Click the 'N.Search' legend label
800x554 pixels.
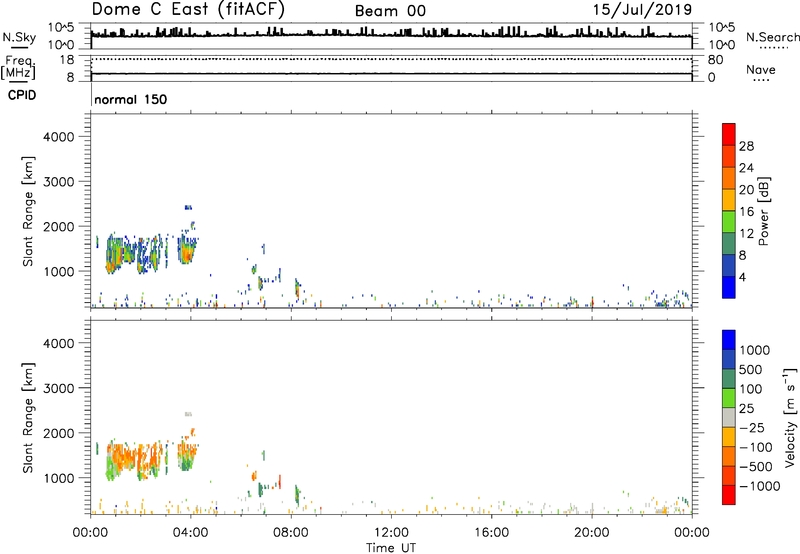click(772, 37)
